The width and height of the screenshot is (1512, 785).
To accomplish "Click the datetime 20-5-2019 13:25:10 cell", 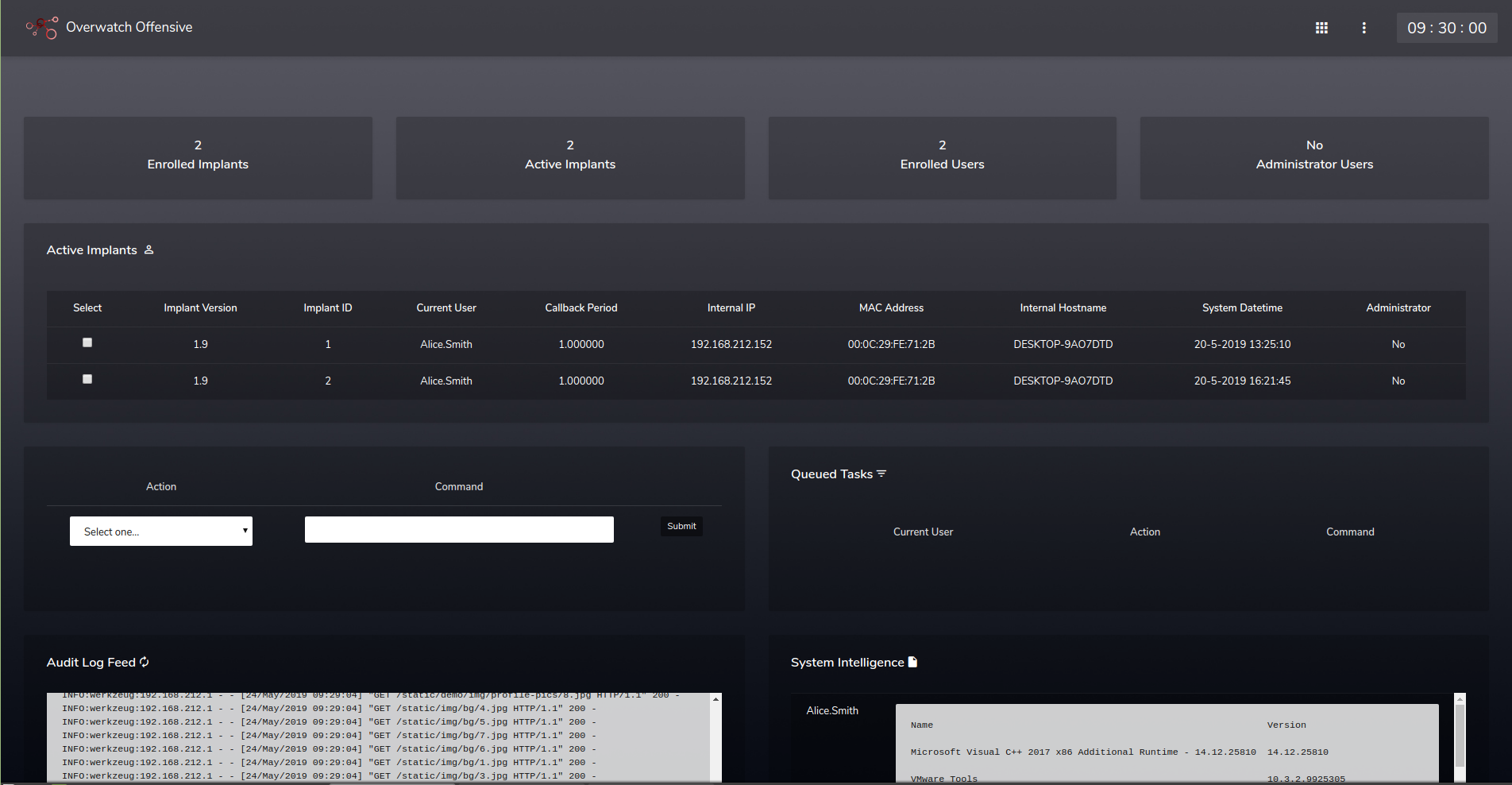I will 1242,344.
